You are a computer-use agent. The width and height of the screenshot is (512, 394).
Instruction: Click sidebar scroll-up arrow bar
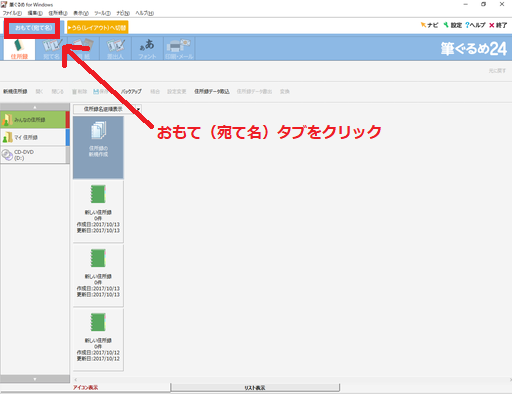[x=35, y=107]
